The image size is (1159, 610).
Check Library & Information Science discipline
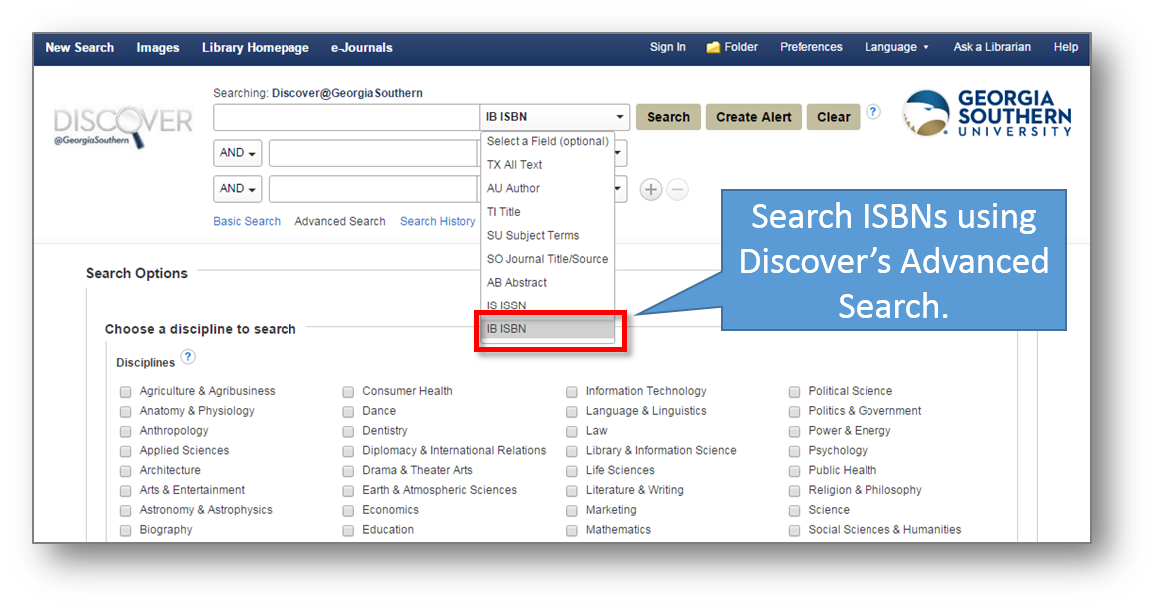(x=572, y=451)
